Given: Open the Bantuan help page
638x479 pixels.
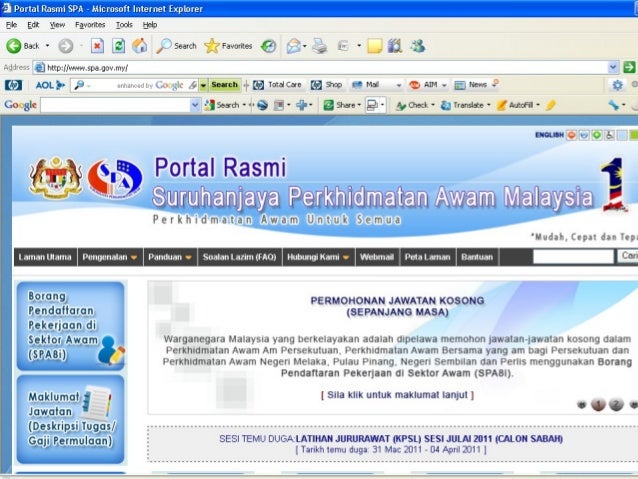Looking at the screenshot, I should point(477,257).
